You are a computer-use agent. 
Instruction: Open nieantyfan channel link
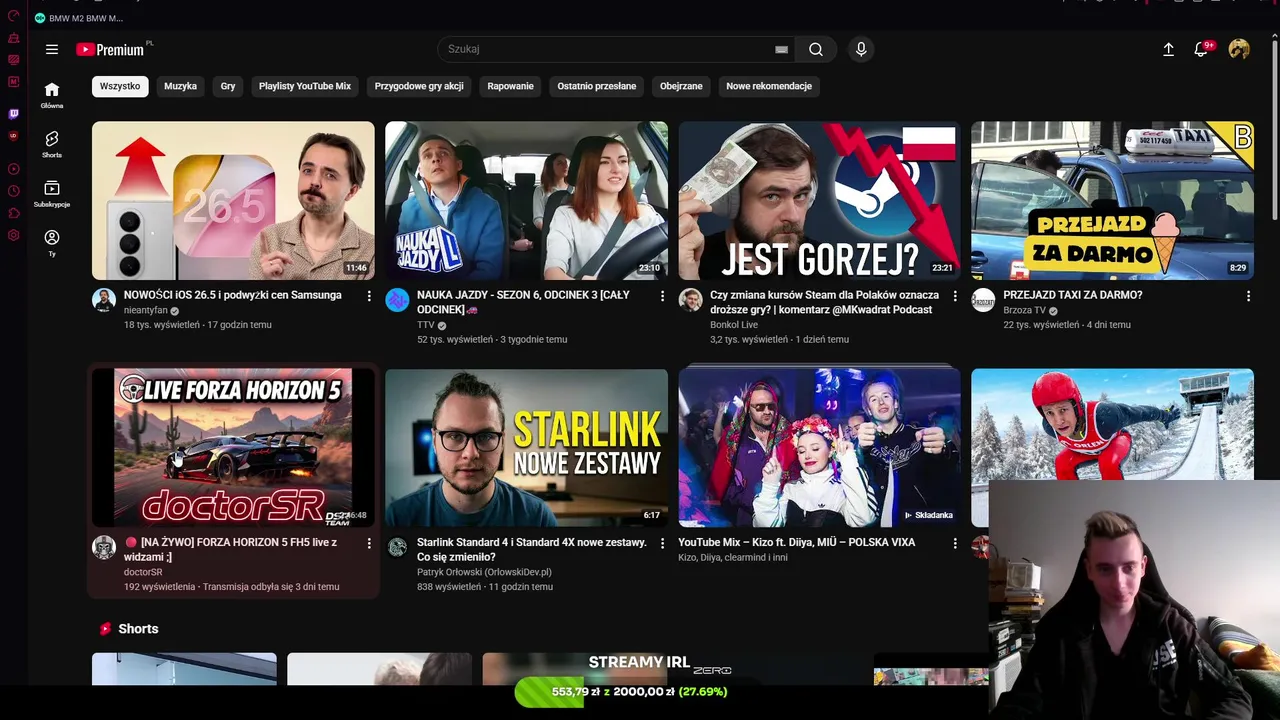click(x=146, y=310)
